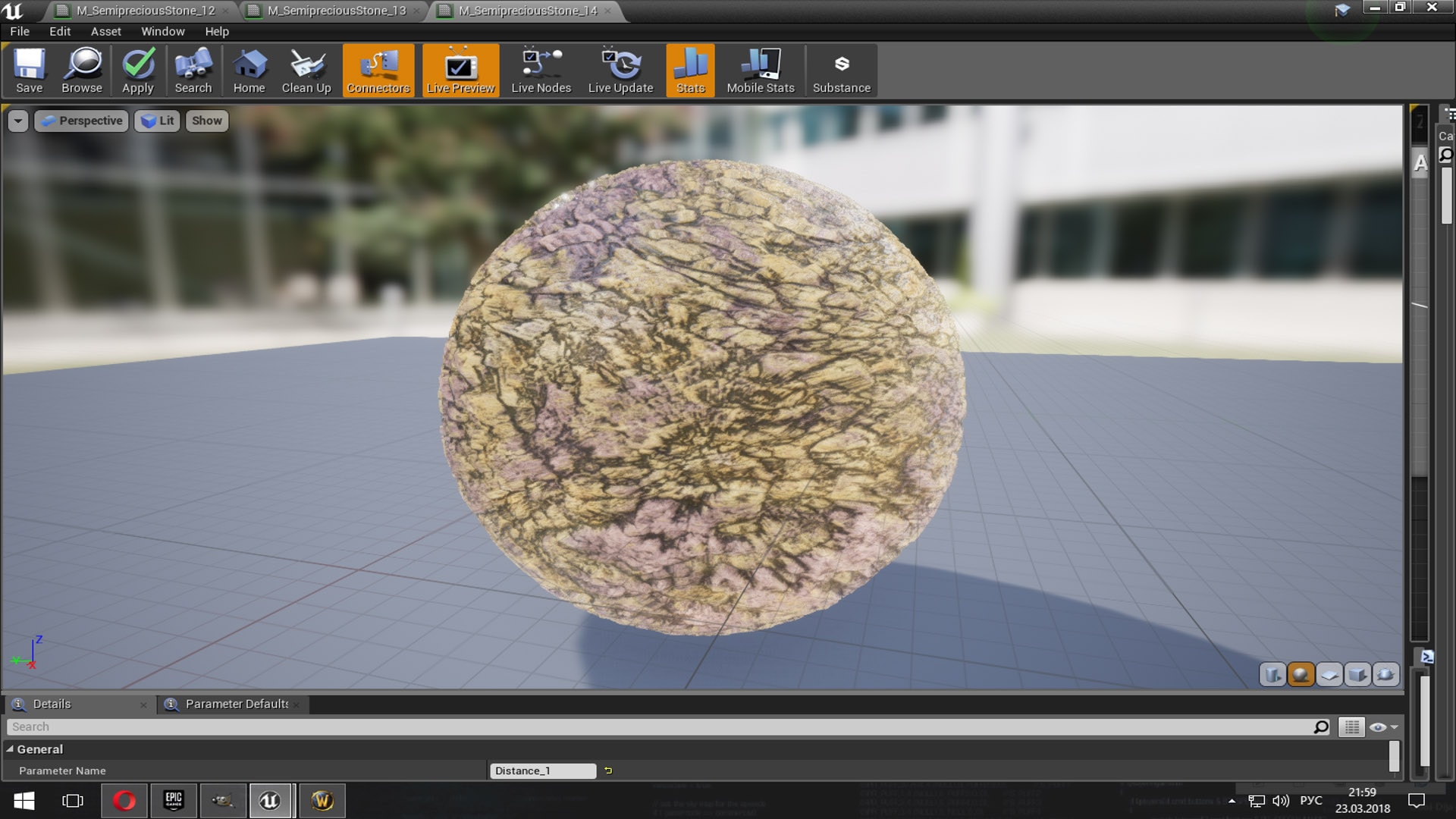Viewport: 1456px width, 819px height.
Task: Save the current material asset
Action: (x=30, y=70)
